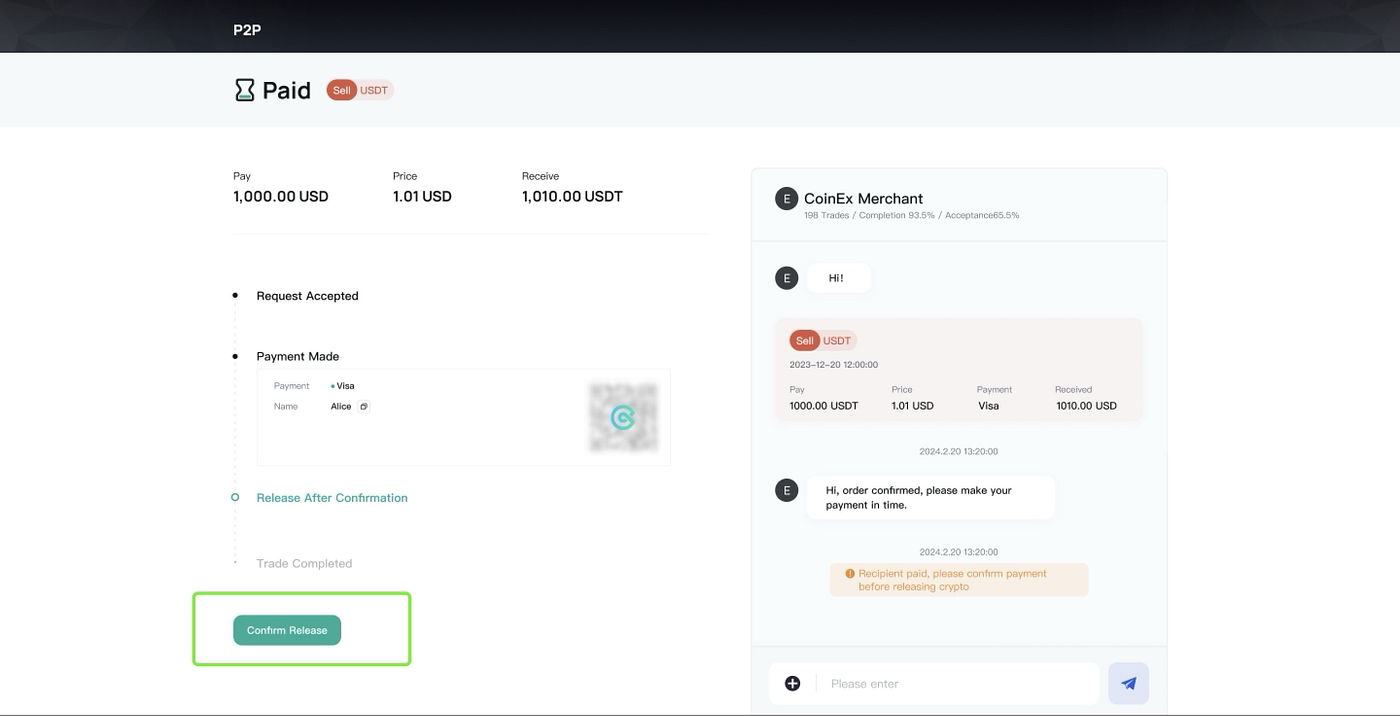Click the hourglass icon beside Paid
The image size is (1400, 716).
click(242, 89)
